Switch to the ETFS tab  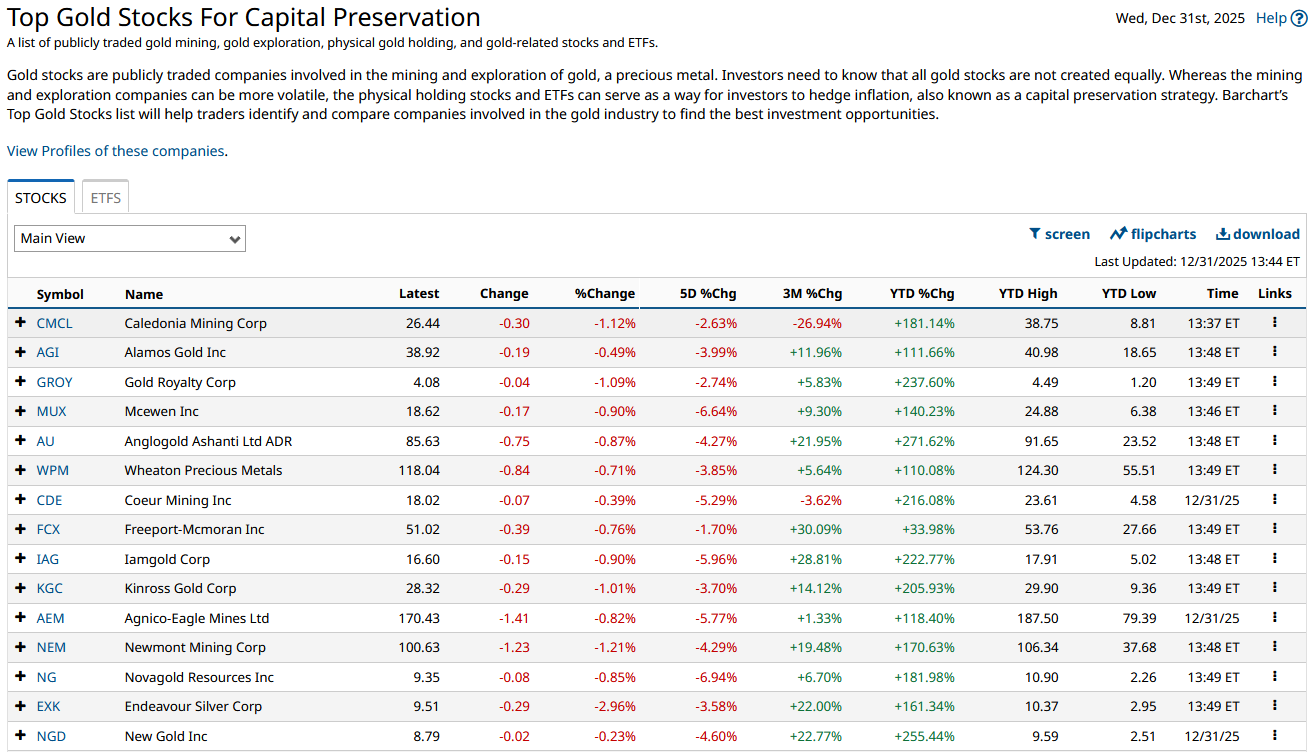(105, 198)
